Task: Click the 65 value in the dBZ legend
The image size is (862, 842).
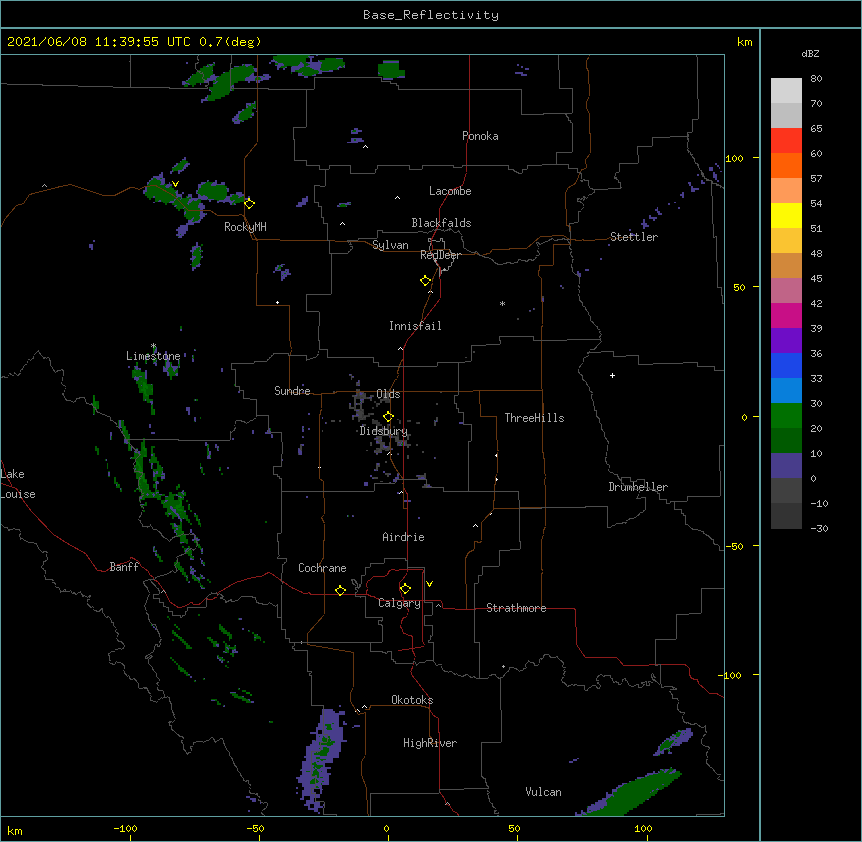Action: click(816, 128)
